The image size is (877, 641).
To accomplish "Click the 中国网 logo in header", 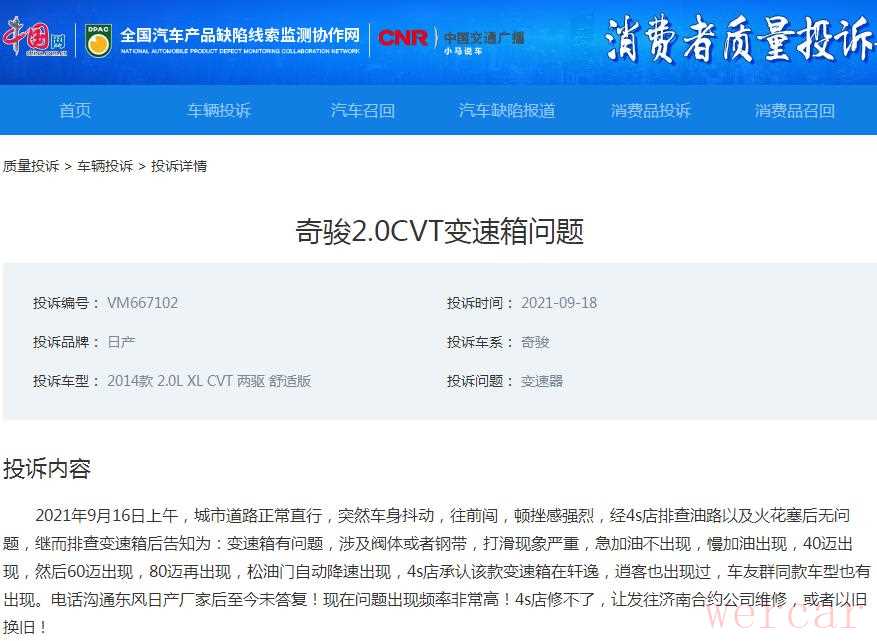I will (34, 39).
